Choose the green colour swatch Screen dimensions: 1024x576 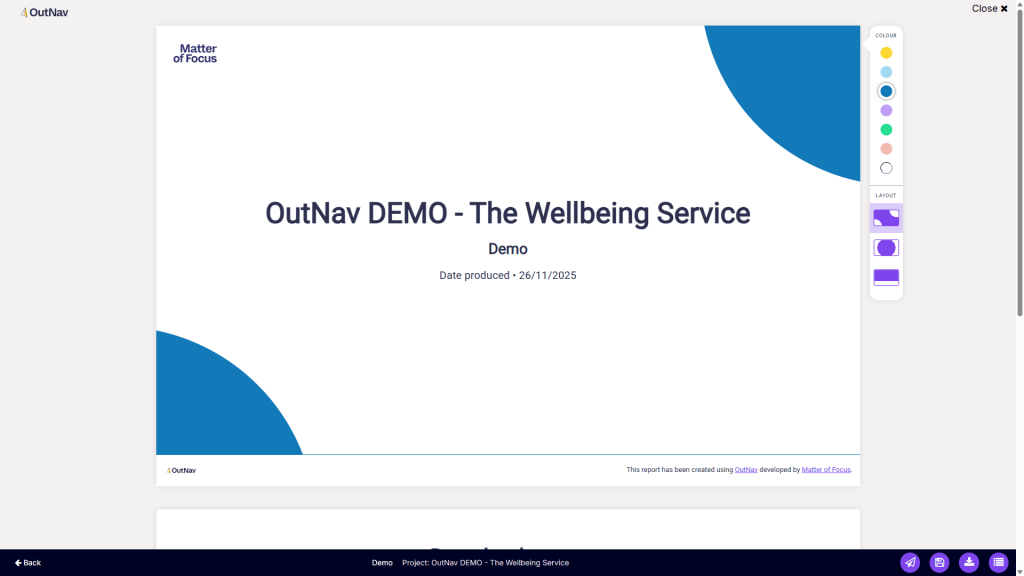pos(886,130)
